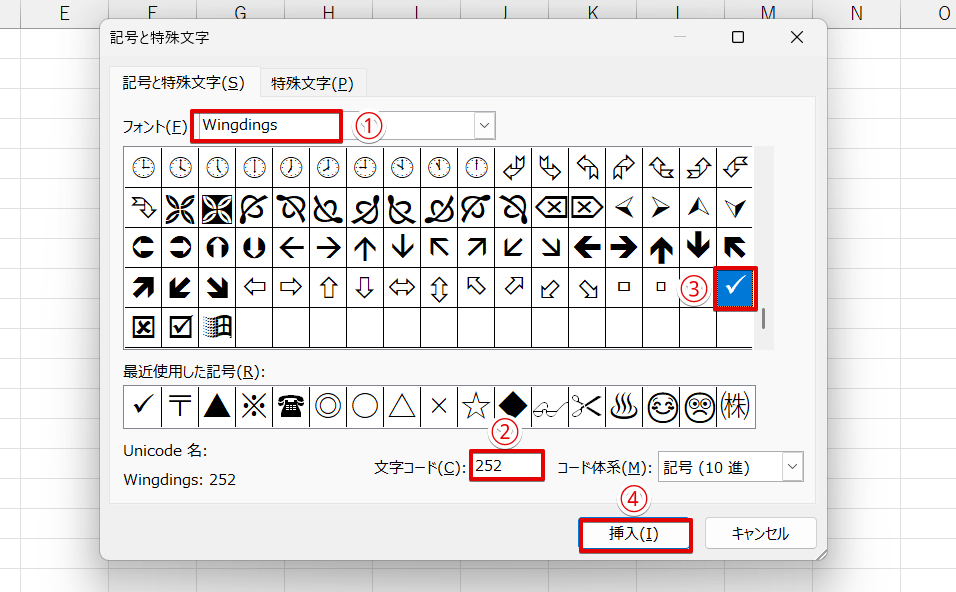Select the thin down arrow symbol
The image size is (956, 592).
click(402, 248)
